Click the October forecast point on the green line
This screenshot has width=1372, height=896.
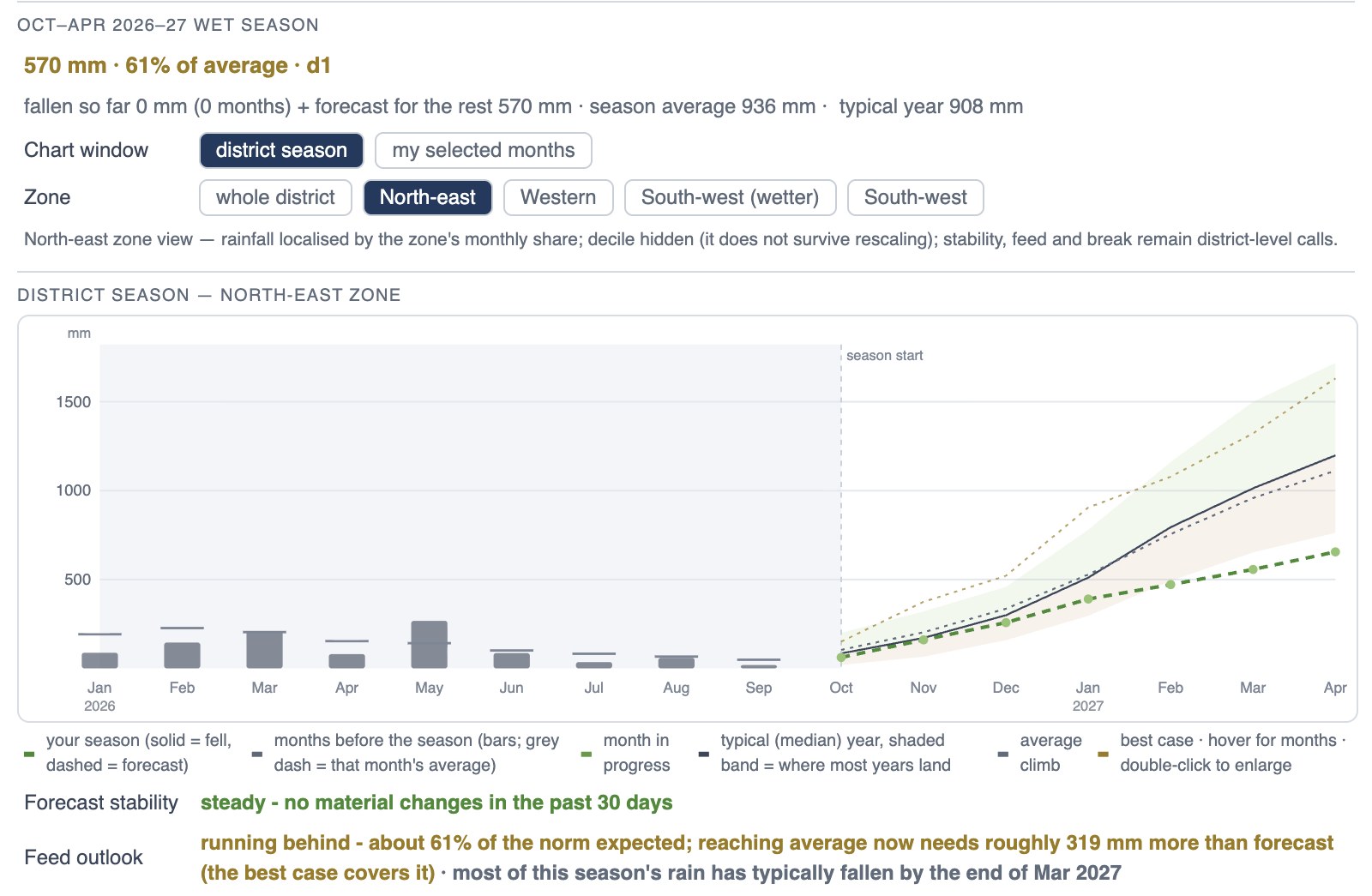coord(841,658)
